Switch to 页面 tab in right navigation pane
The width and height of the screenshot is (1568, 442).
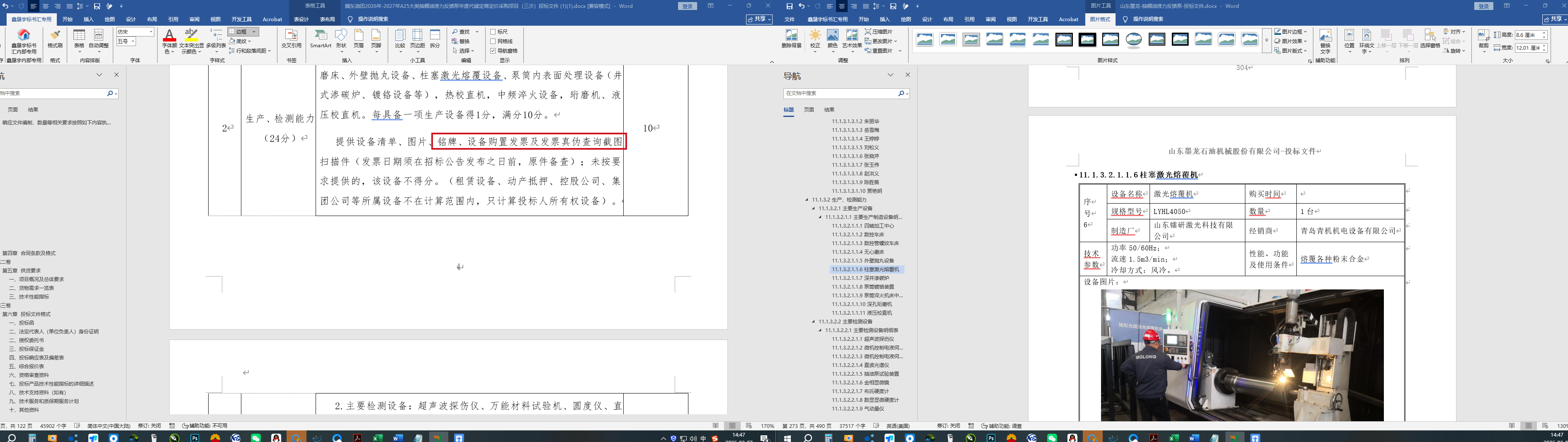pos(809,109)
